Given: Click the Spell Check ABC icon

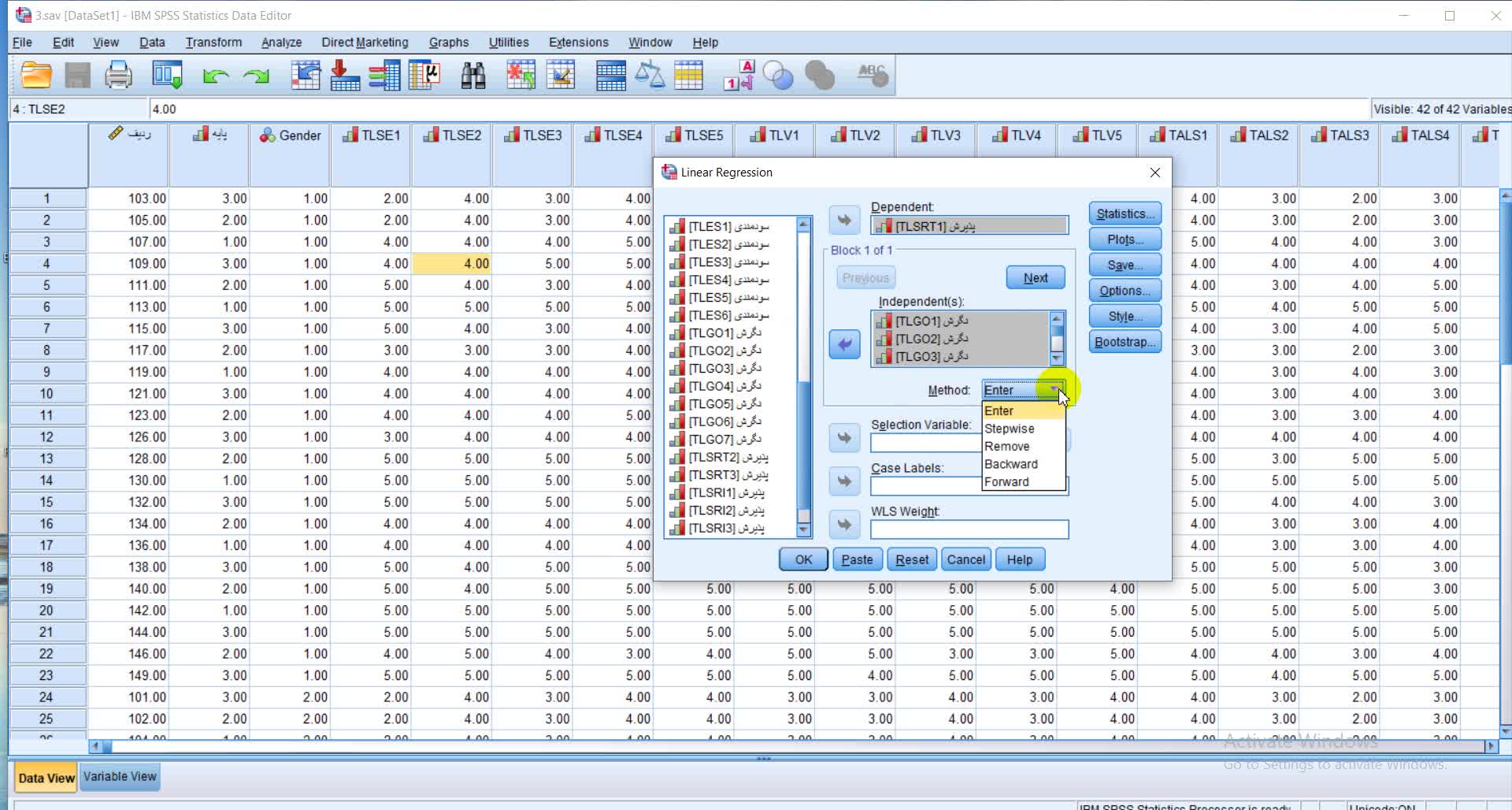Looking at the screenshot, I should pos(872,76).
